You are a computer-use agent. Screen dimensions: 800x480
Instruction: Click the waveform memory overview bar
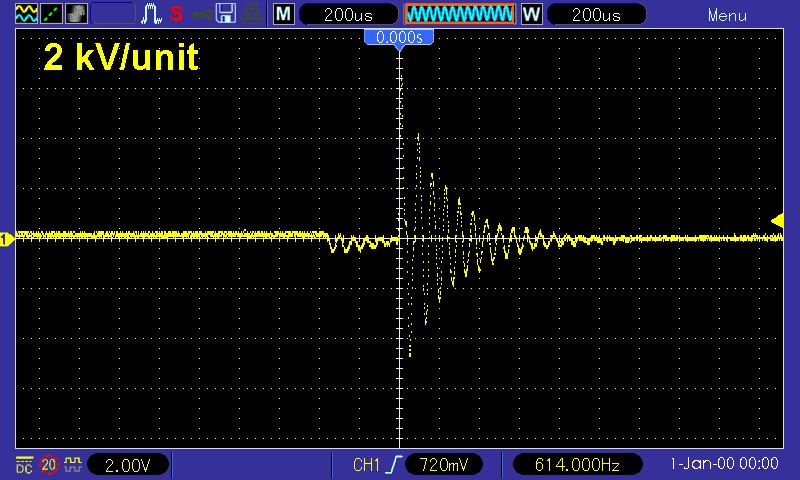[x=459, y=15]
